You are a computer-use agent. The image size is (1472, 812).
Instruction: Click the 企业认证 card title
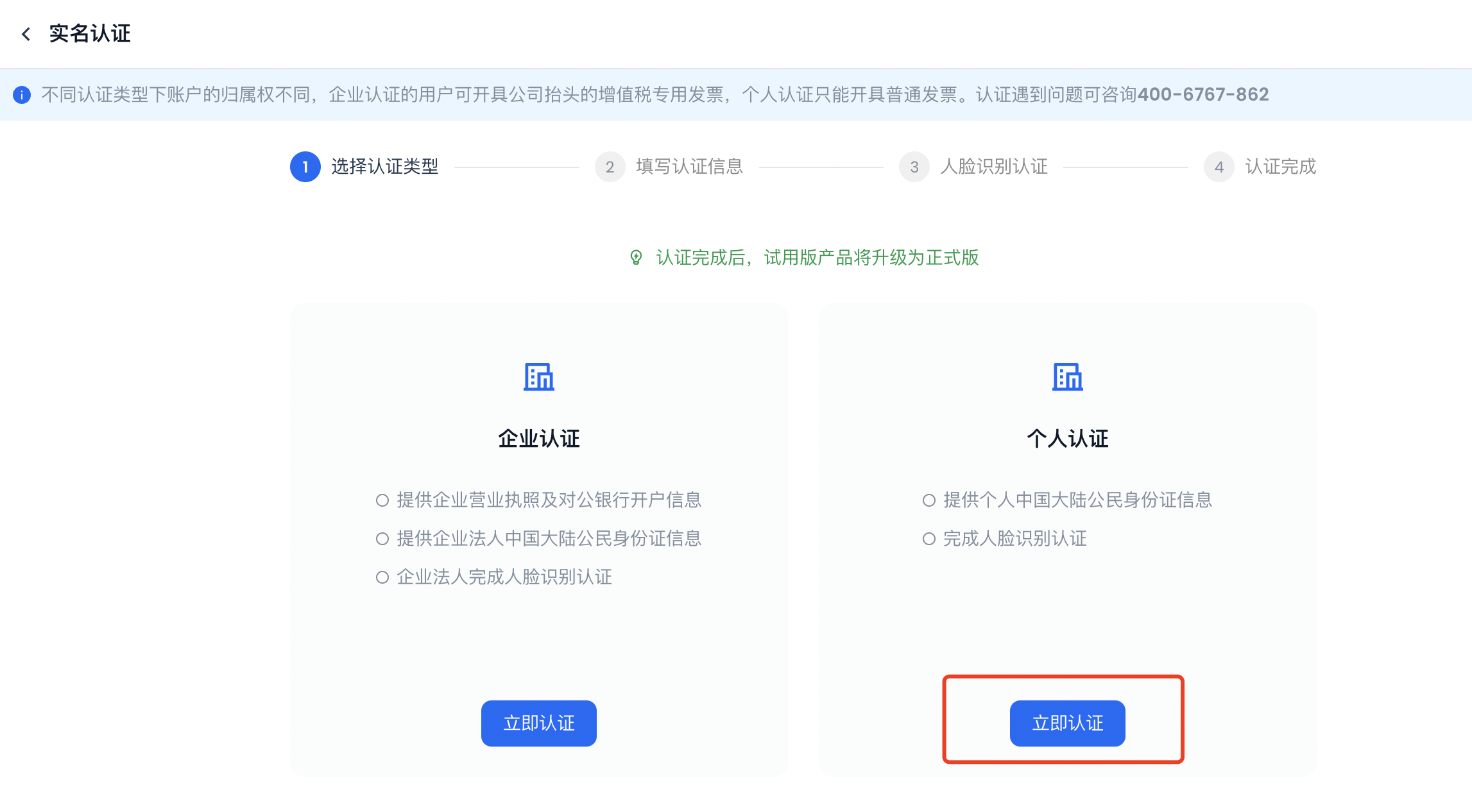pyautogui.click(x=538, y=439)
